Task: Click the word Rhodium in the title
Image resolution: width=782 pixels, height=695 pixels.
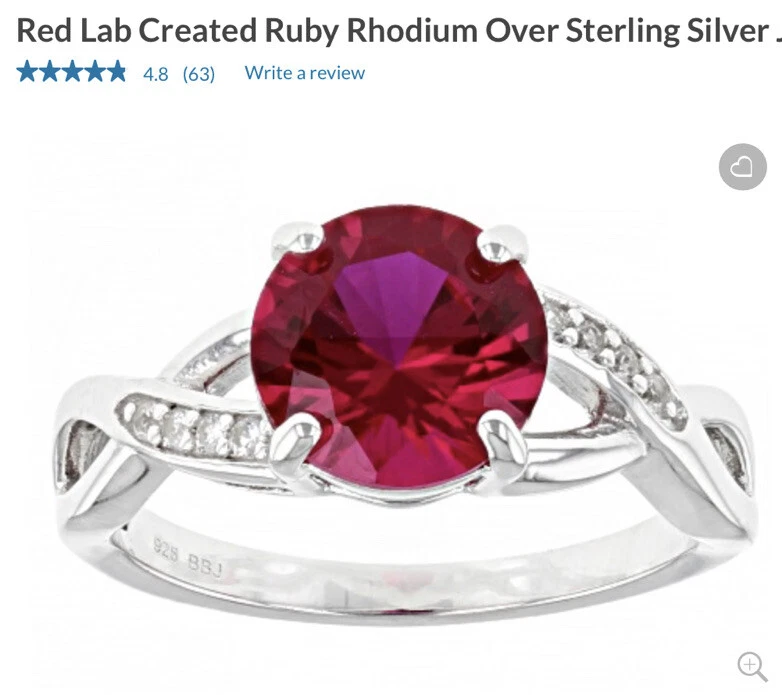Action: (411, 30)
